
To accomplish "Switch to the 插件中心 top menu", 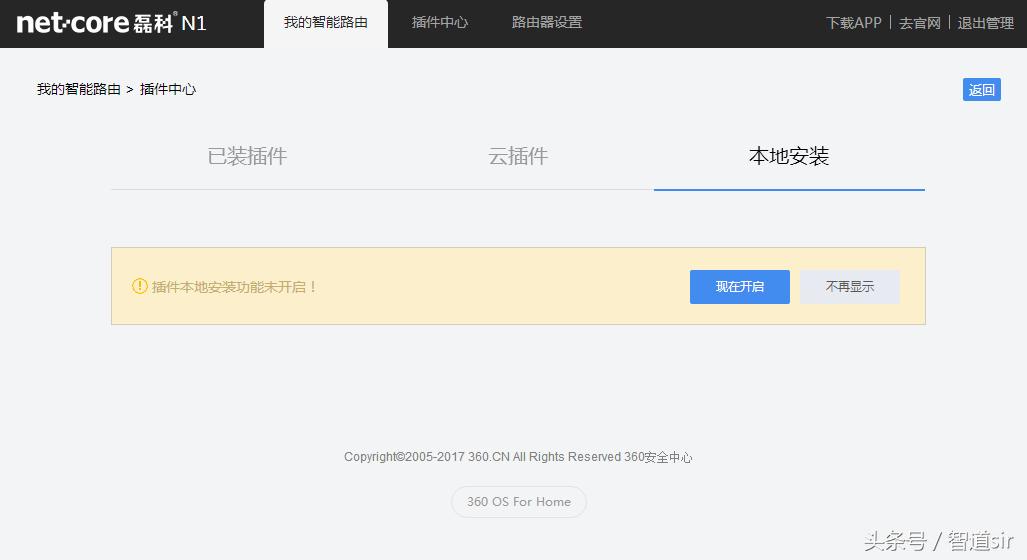I will point(439,23).
